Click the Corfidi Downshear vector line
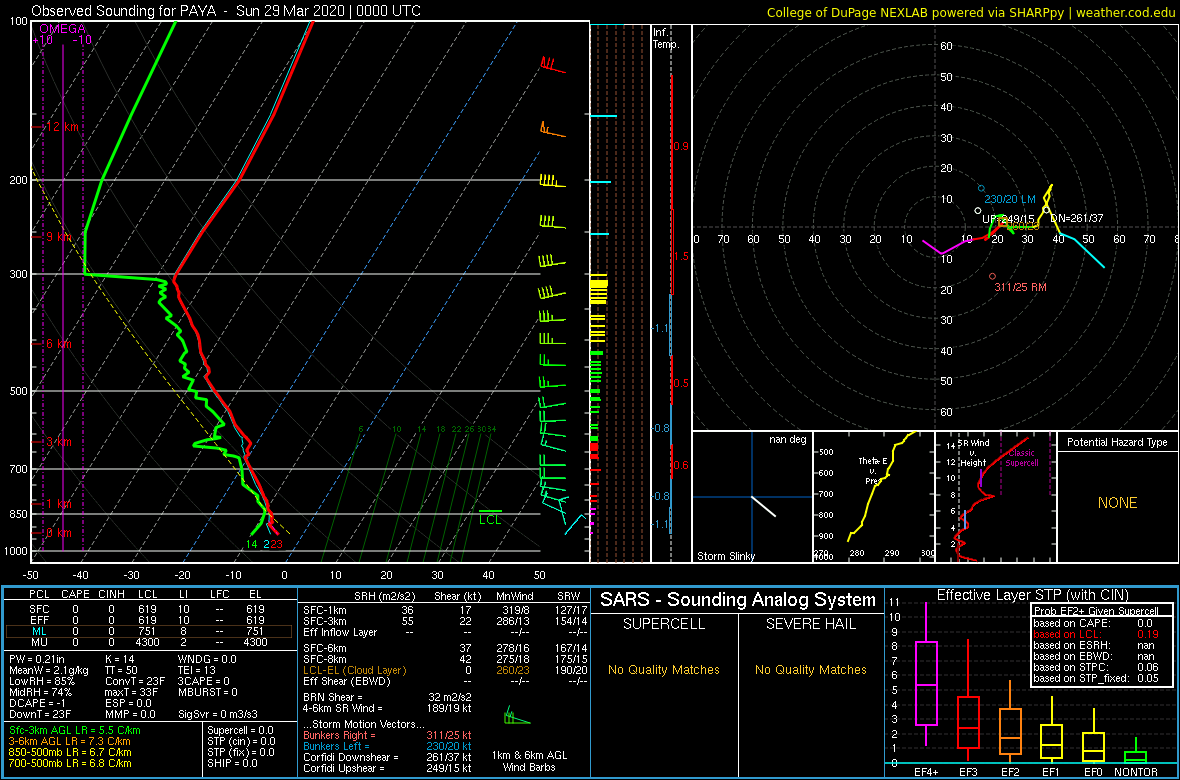Viewport: 1180px width, 780px height. click(x=386, y=757)
